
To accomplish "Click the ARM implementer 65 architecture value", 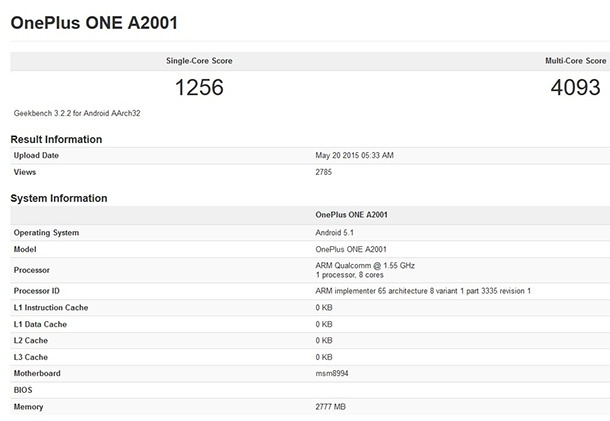I will point(423,291).
